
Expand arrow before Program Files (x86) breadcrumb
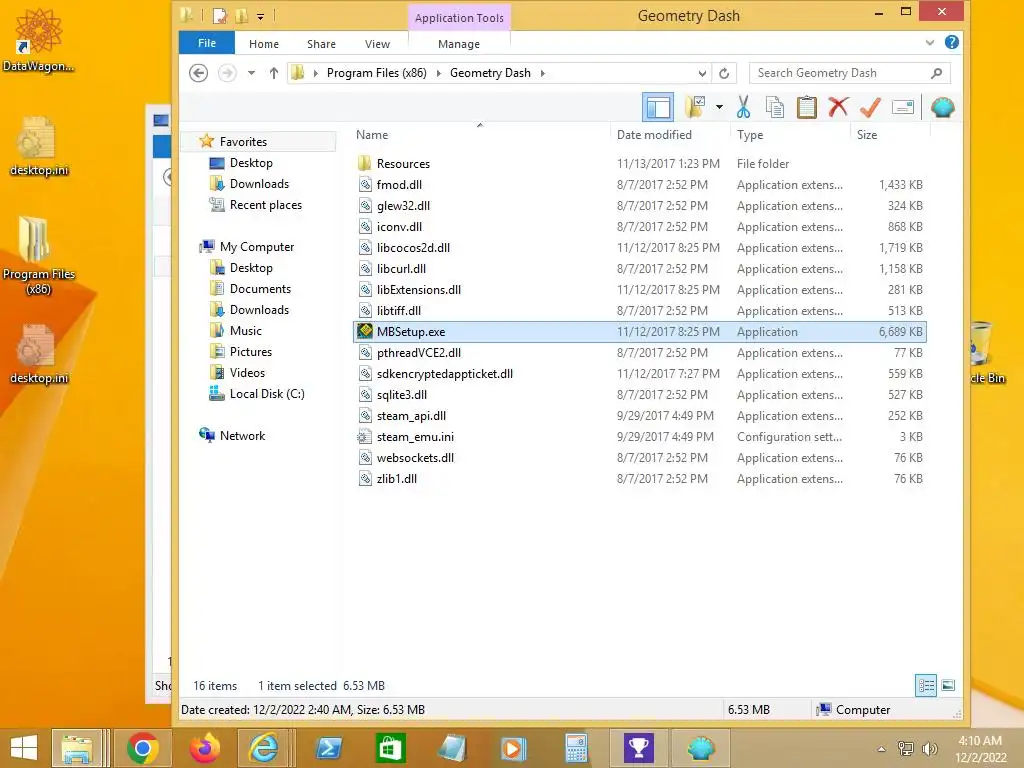316,73
